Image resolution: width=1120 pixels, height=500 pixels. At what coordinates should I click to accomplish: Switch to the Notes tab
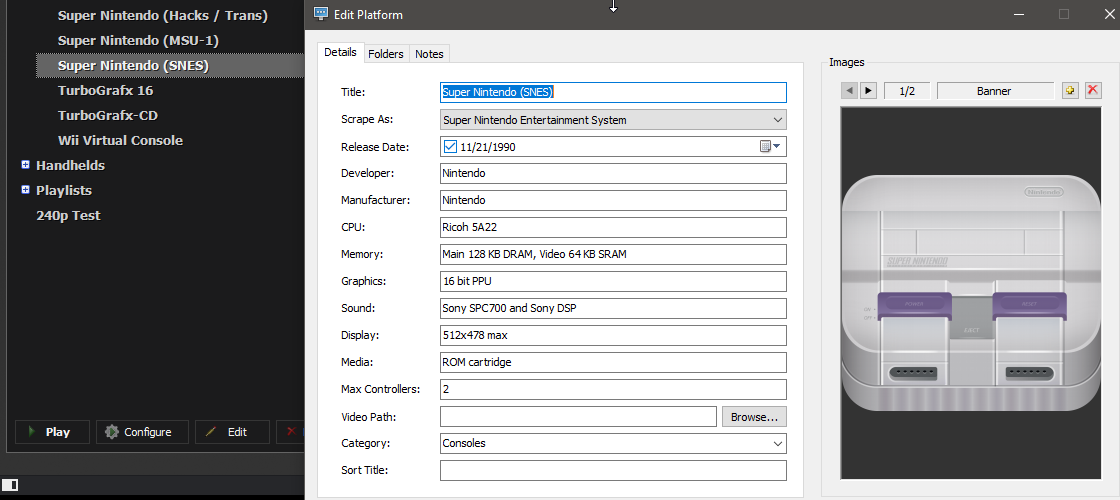click(x=429, y=54)
